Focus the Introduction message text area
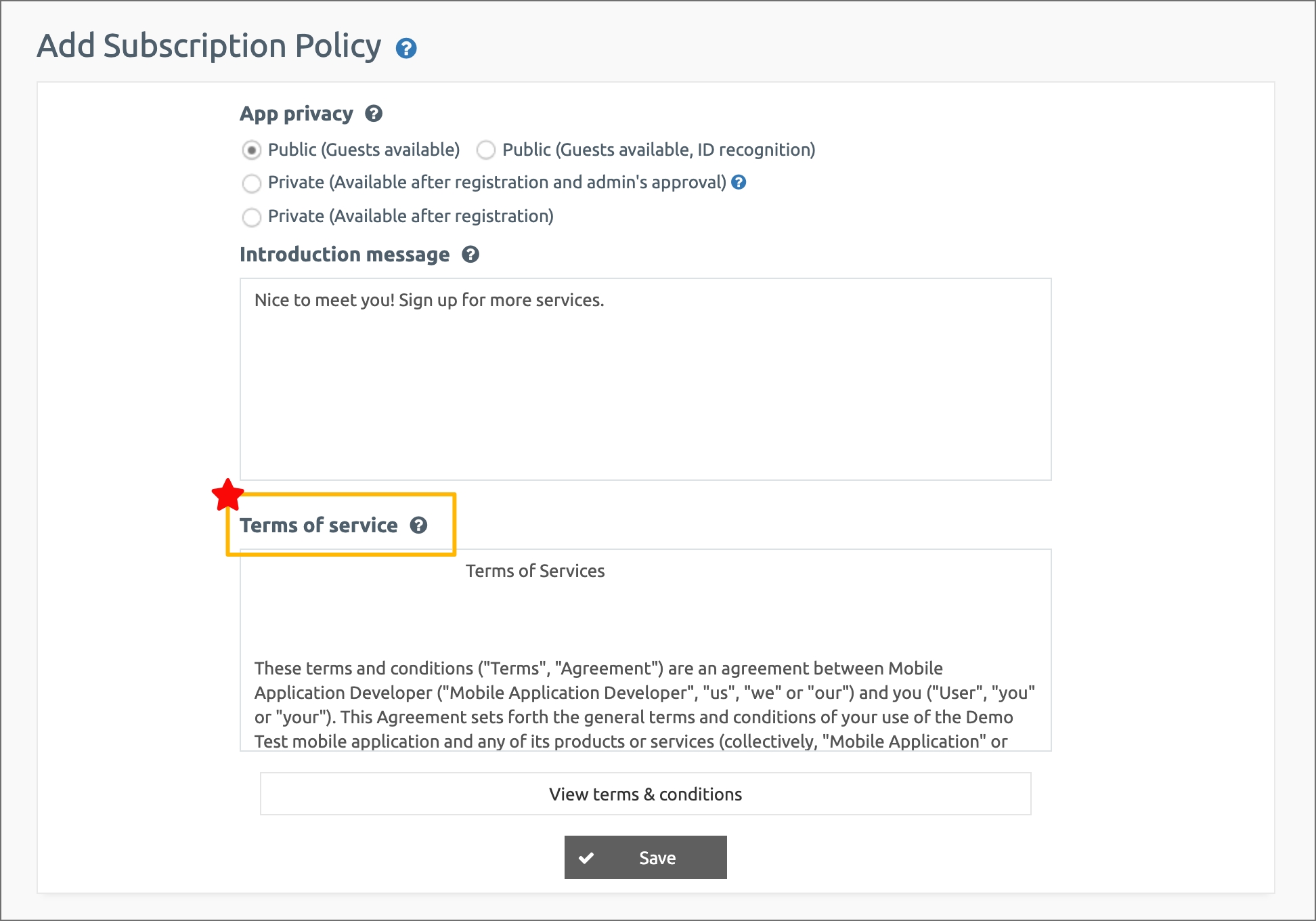 646,379
